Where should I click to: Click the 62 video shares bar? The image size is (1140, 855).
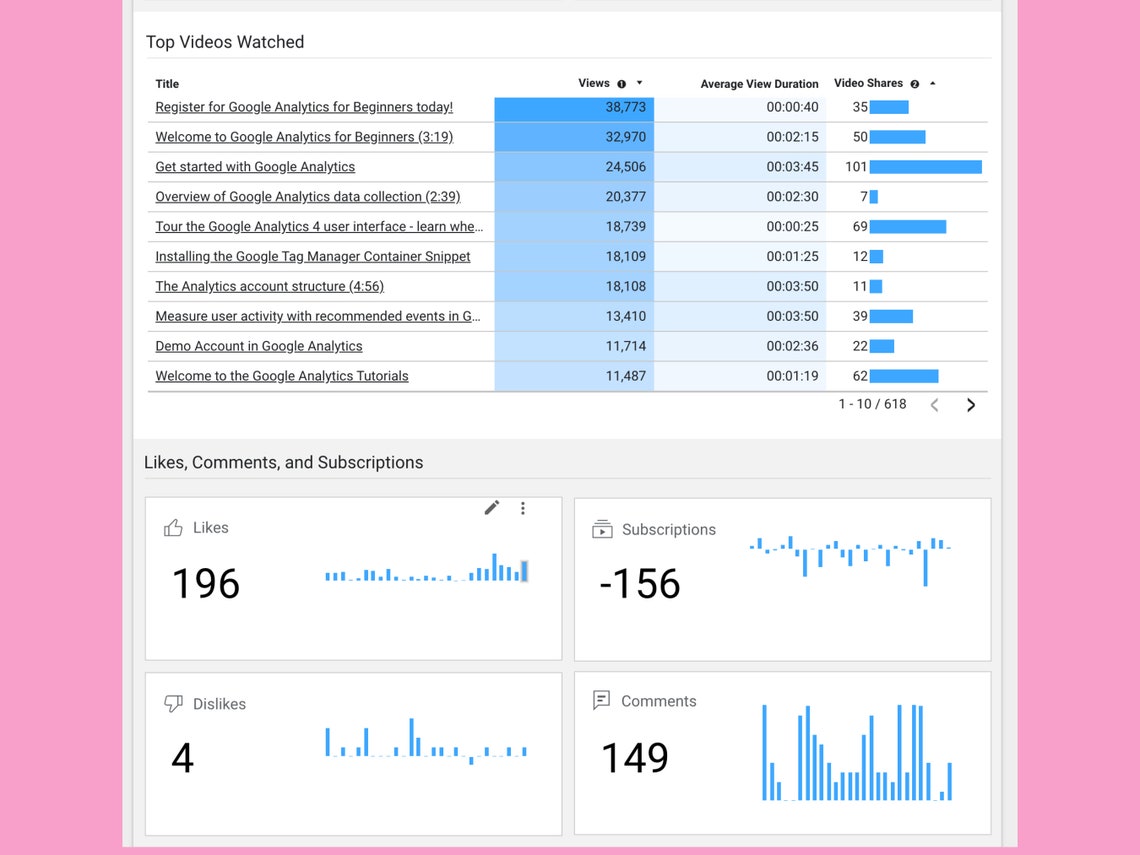click(x=904, y=376)
